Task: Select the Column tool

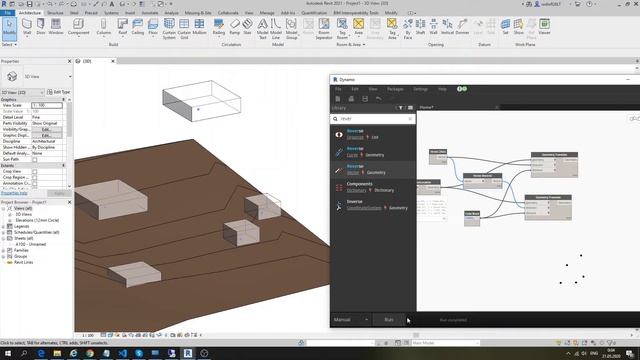Action: pyautogui.click(x=104, y=27)
